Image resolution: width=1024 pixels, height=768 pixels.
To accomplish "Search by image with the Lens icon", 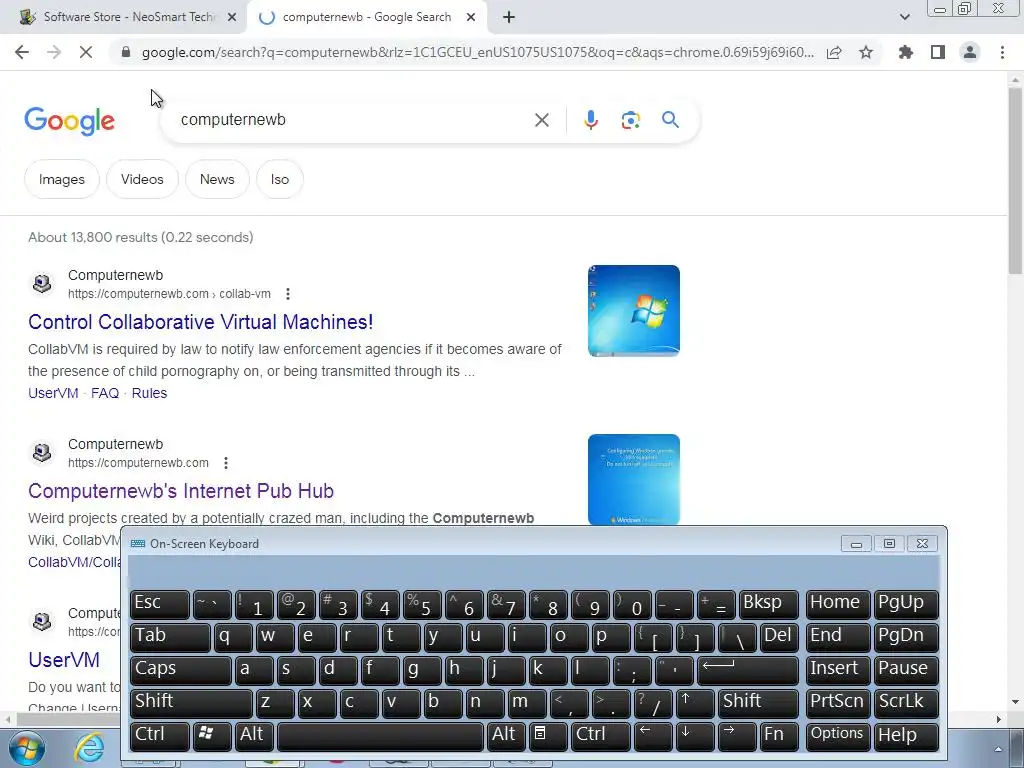I will [630, 120].
